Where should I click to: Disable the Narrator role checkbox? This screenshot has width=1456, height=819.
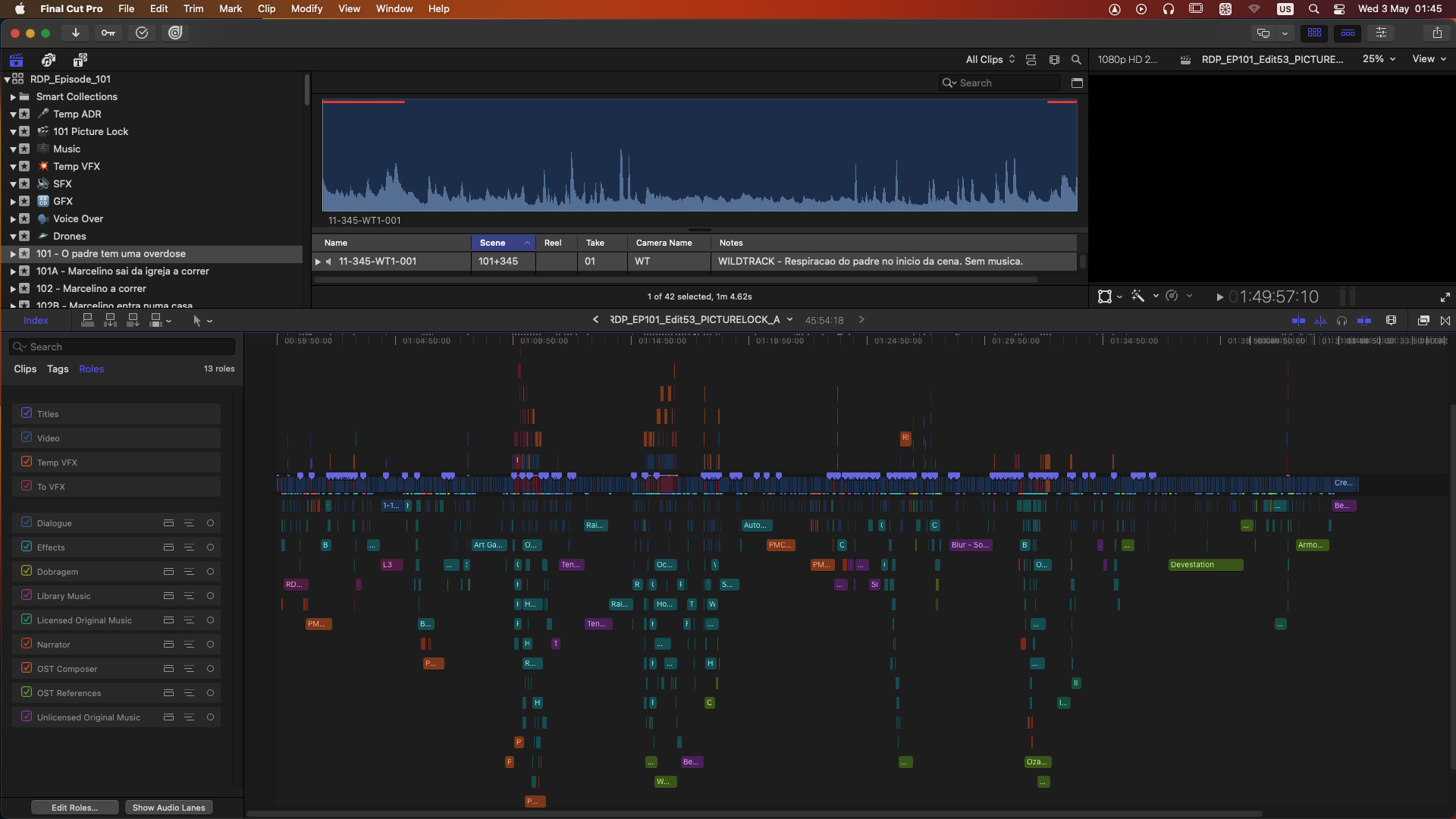tap(27, 644)
